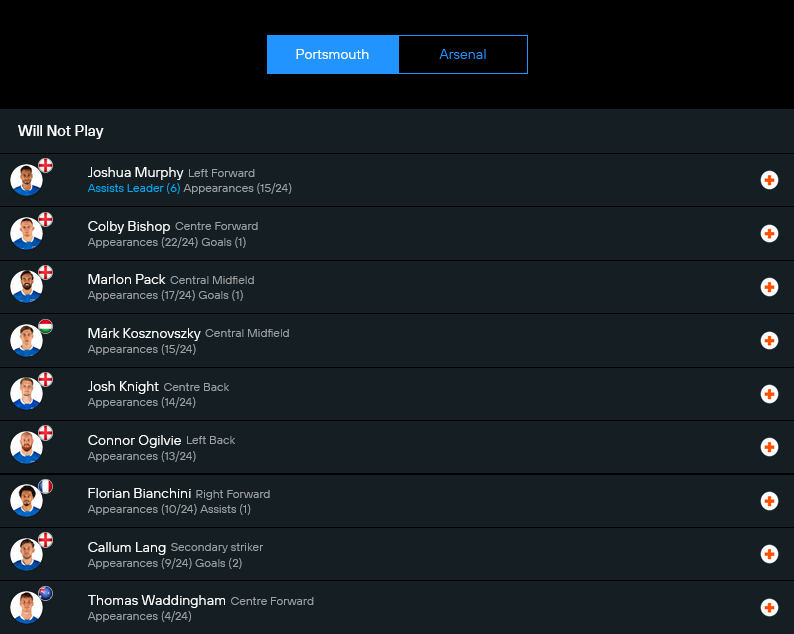794x634 pixels.
Task: Click the injury icon for Florian Bianchini
Action: tap(769, 501)
